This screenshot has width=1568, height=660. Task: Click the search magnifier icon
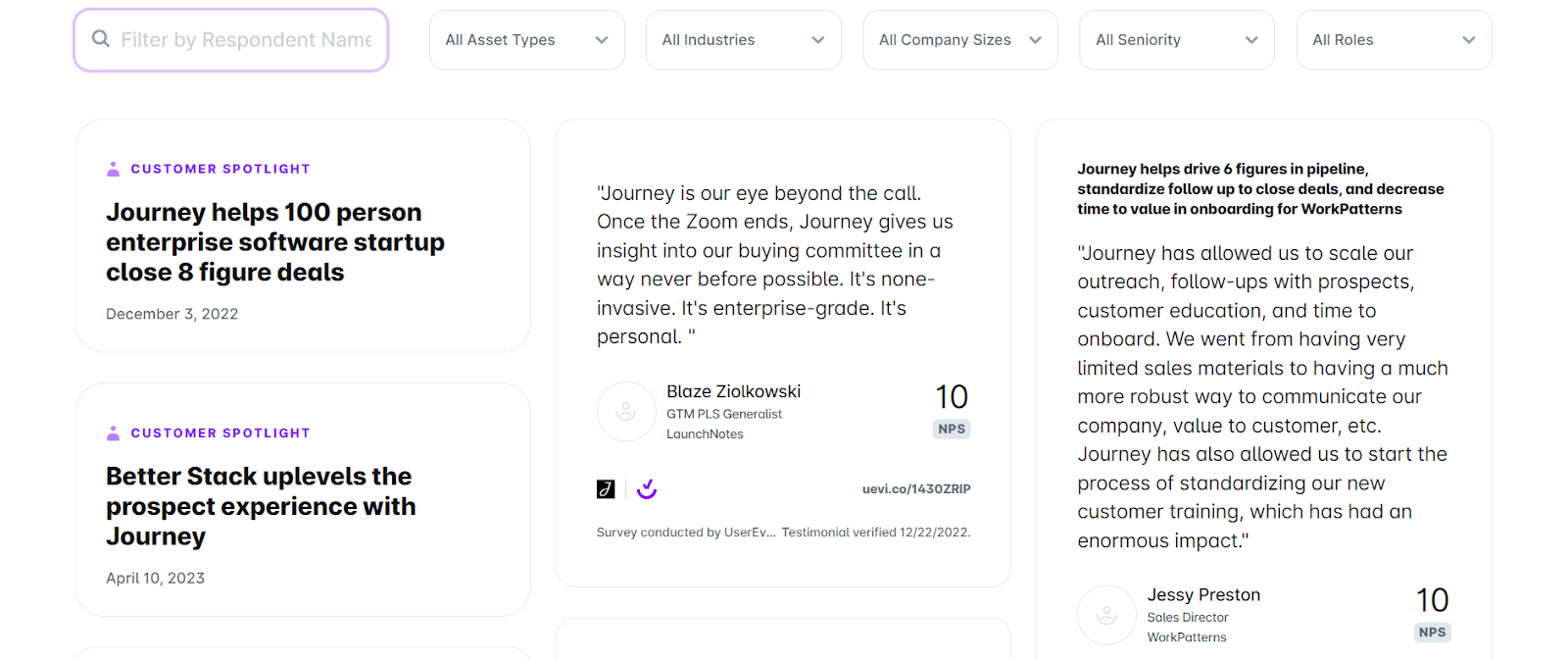[x=100, y=39]
